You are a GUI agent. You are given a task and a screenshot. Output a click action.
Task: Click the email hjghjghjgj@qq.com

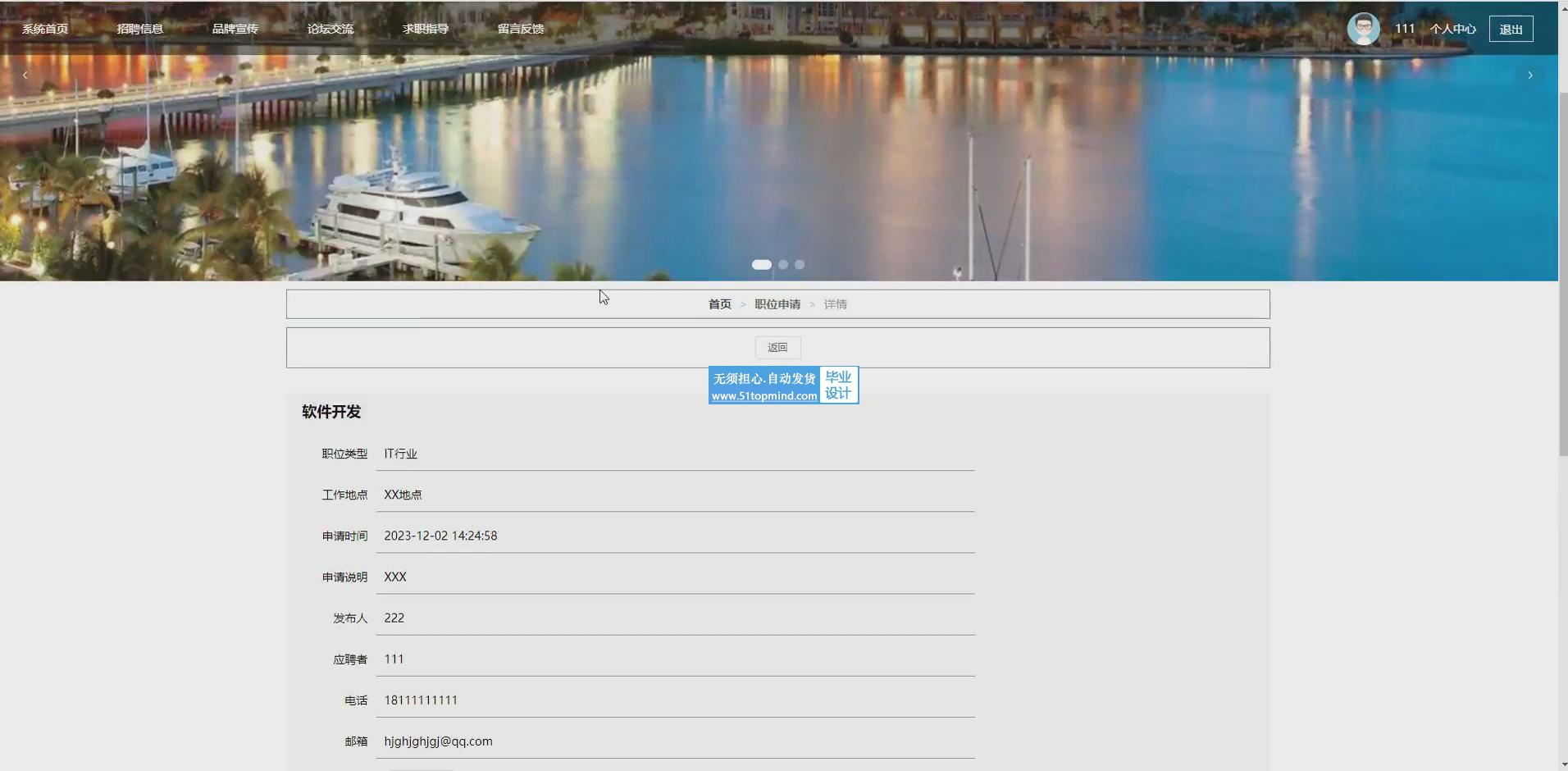point(439,741)
